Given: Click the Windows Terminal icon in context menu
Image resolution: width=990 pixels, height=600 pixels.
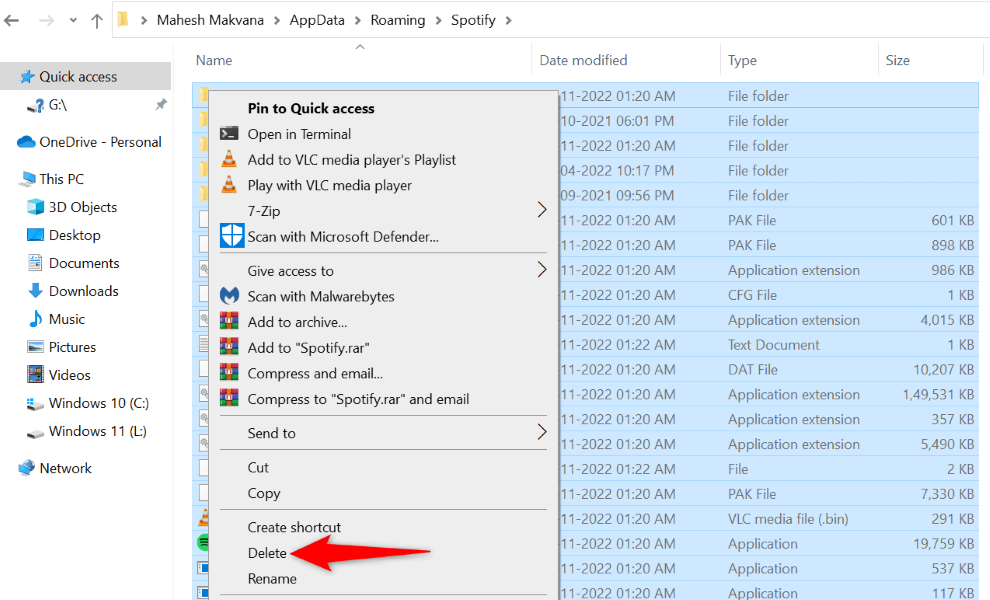Looking at the screenshot, I should point(229,134).
